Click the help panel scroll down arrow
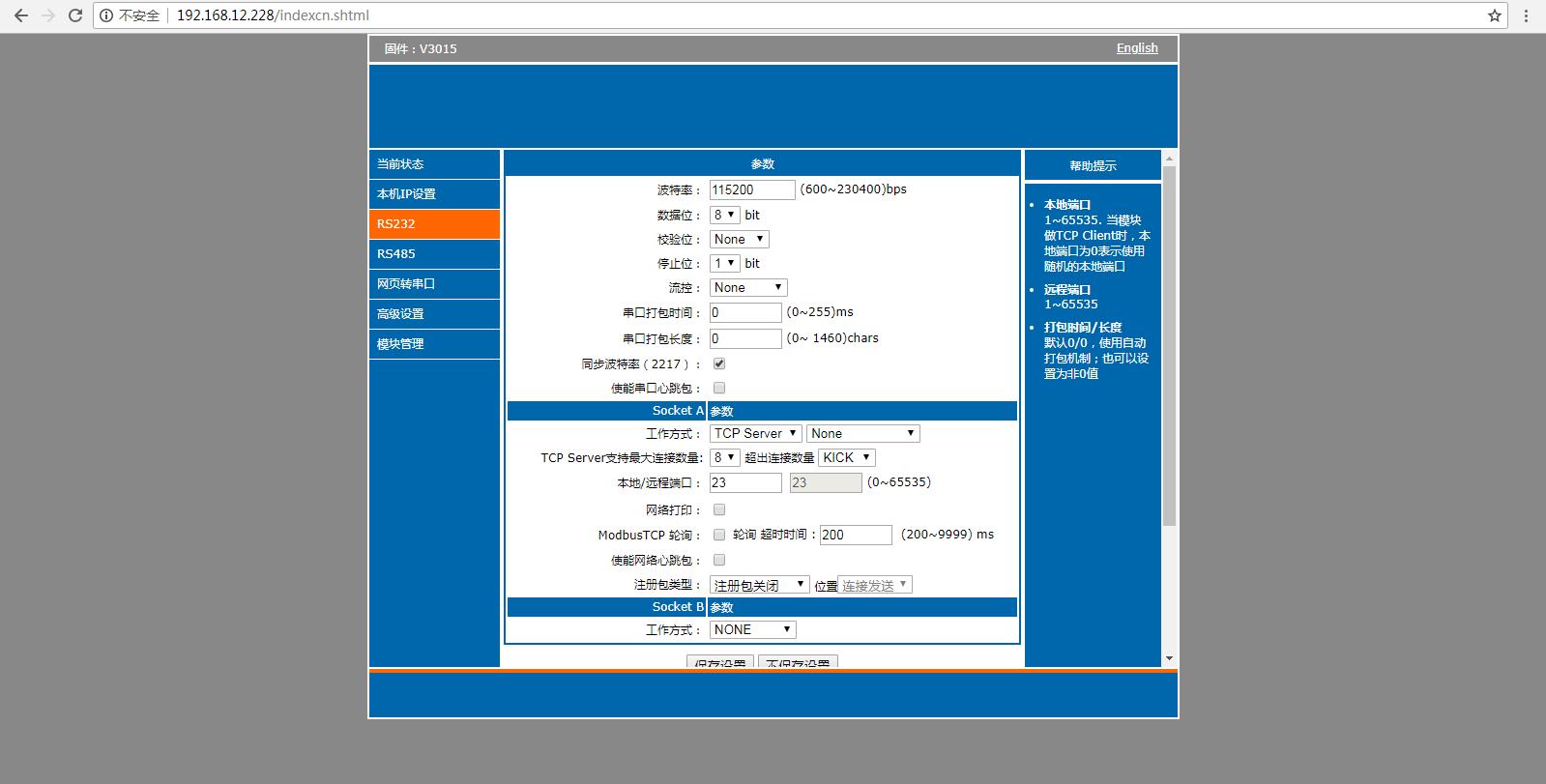The image size is (1546, 784). [1169, 658]
